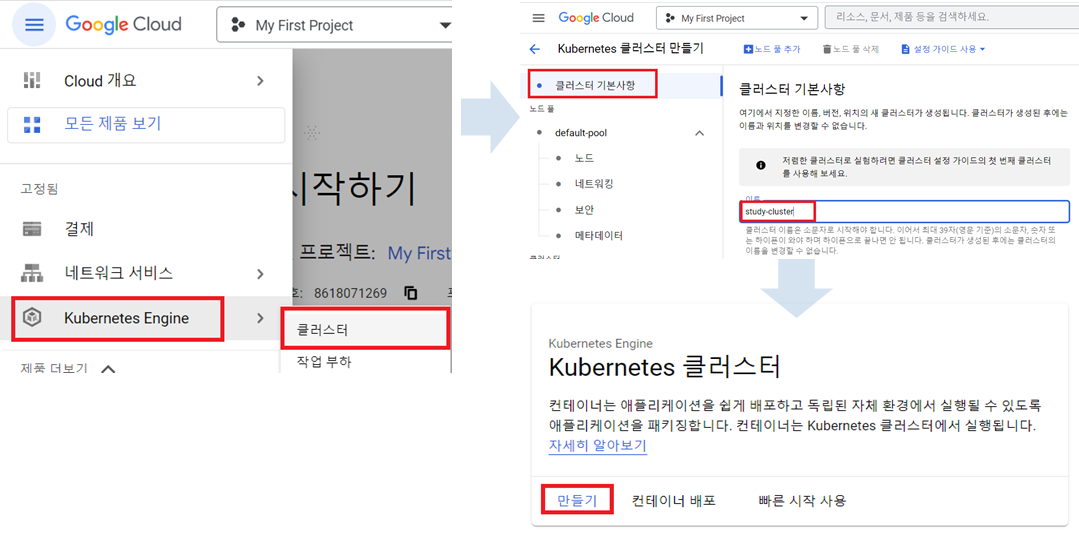
Task: Click the Kubernetes Engine hexagon icon
Action: click(x=32, y=318)
